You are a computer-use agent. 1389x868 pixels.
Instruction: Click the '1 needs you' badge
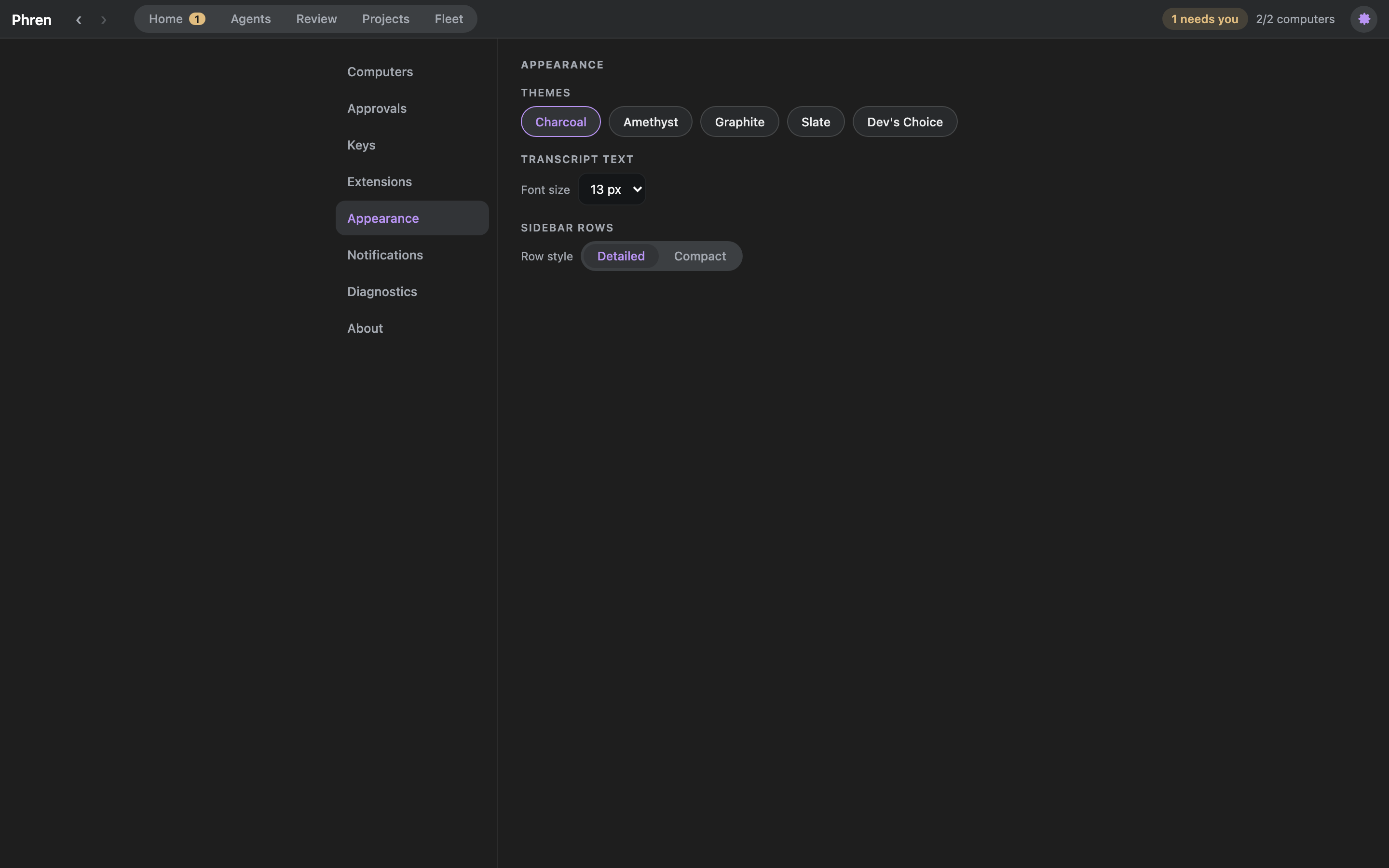(1204, 19)
